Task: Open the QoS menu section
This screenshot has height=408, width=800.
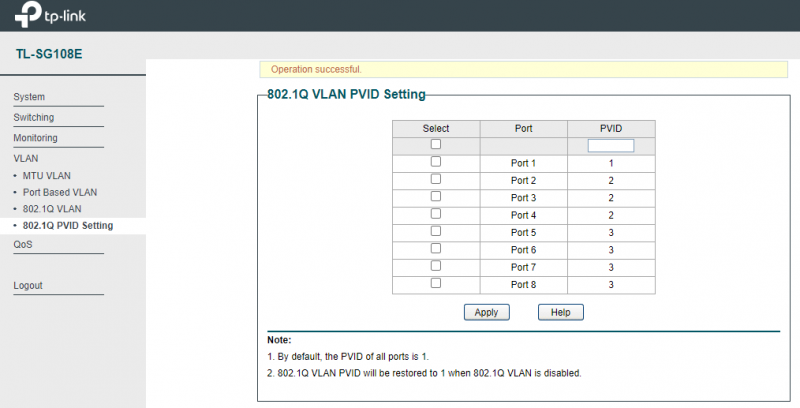Action: pos(22,244)
